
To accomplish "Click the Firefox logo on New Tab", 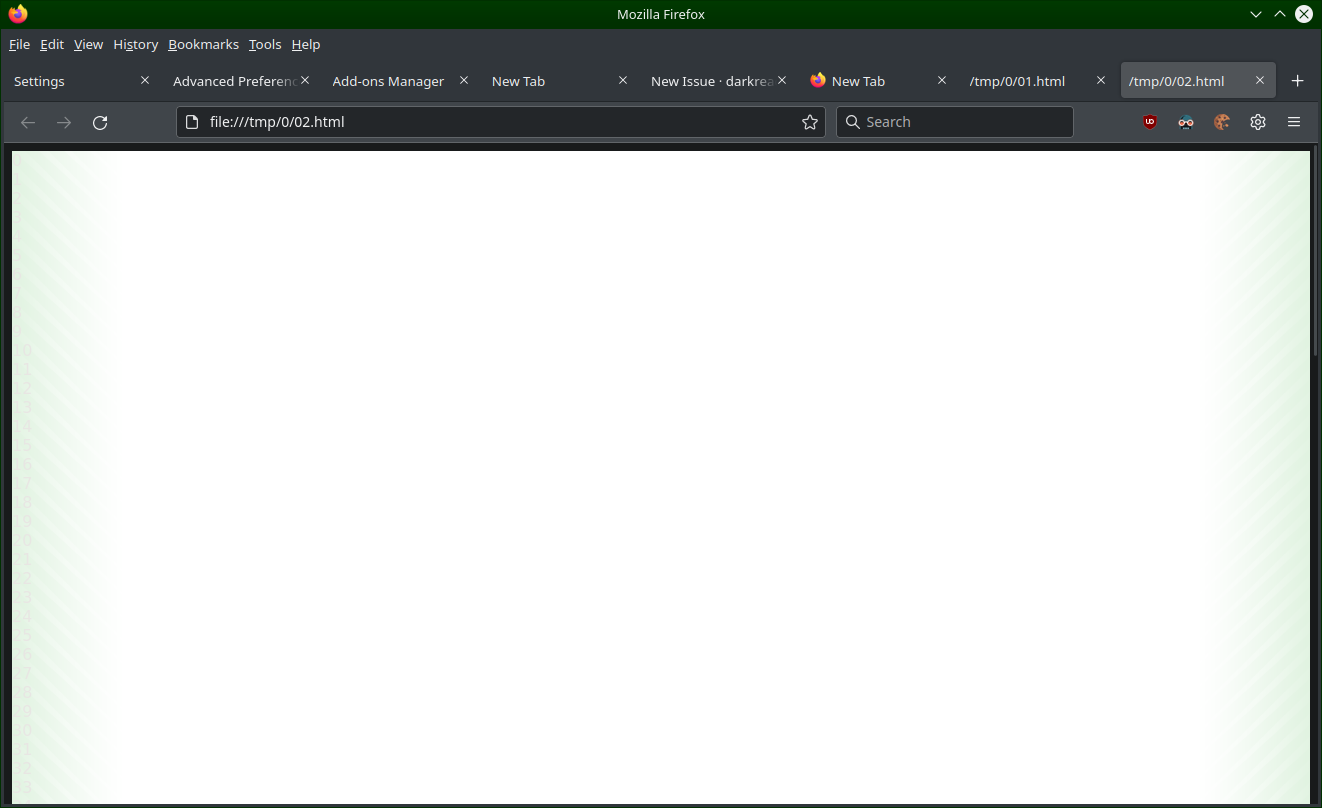I will [818, 80].
